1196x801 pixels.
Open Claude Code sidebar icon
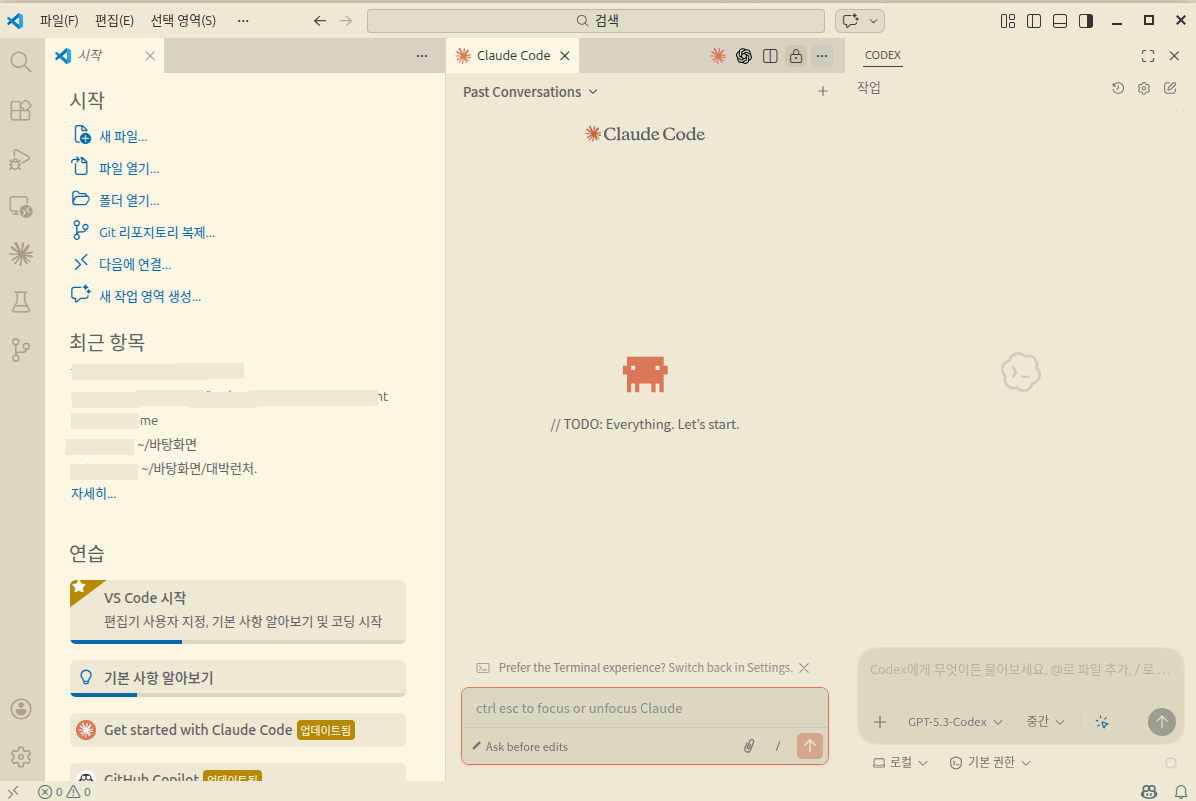(21, 254)
